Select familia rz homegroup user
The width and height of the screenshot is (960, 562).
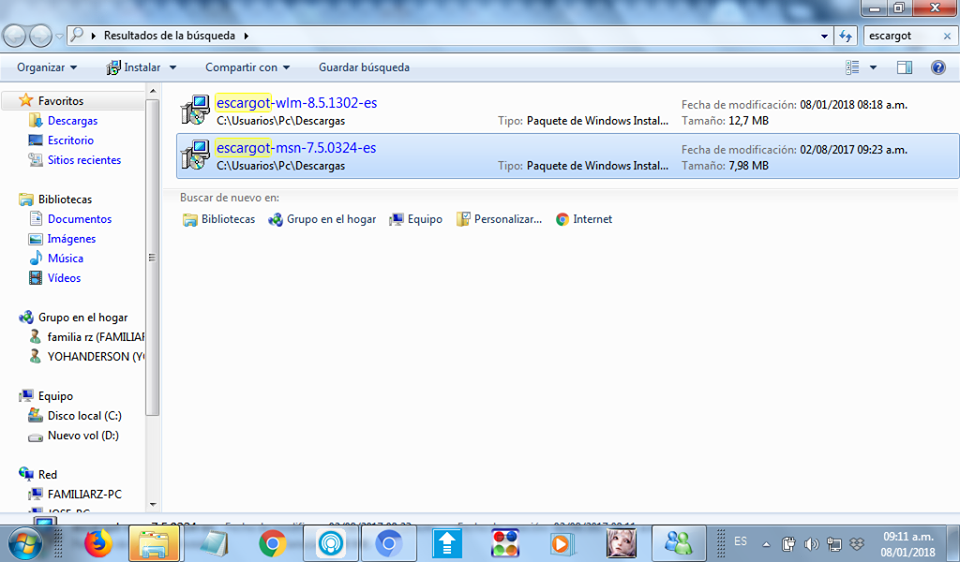pyautogui.click(x=96, y=337)
